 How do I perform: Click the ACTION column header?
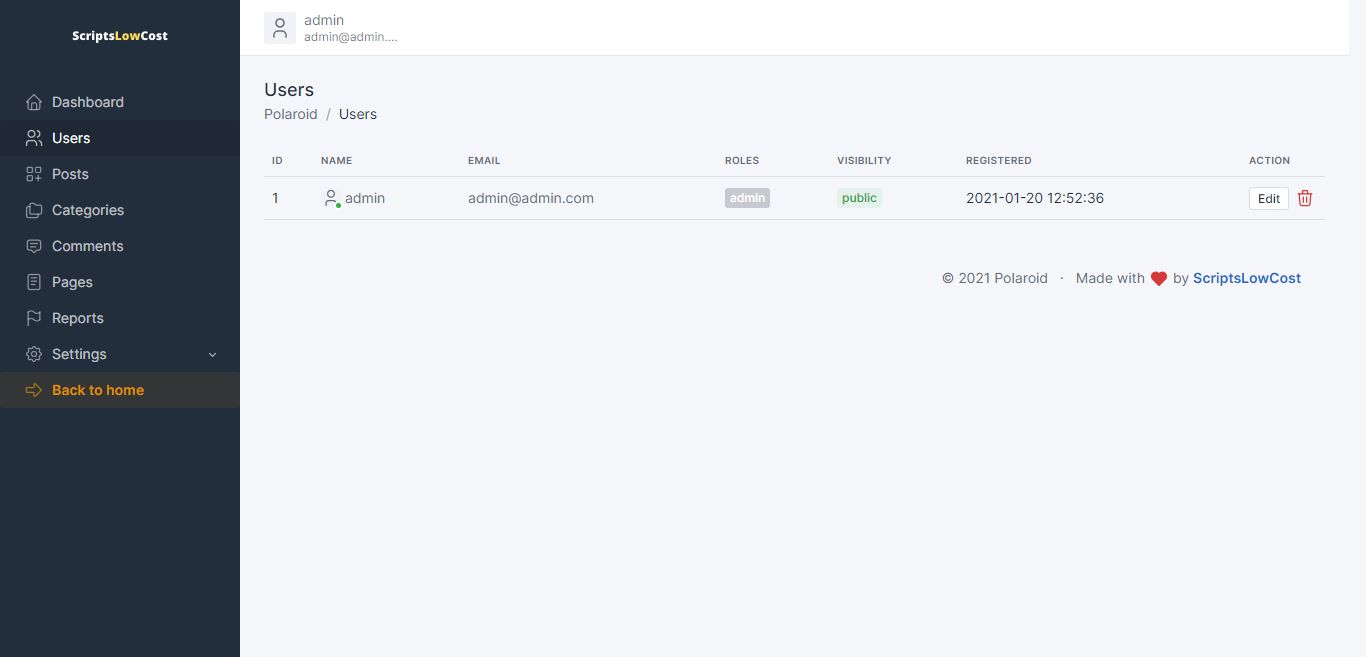click(x=1269, y=160)
